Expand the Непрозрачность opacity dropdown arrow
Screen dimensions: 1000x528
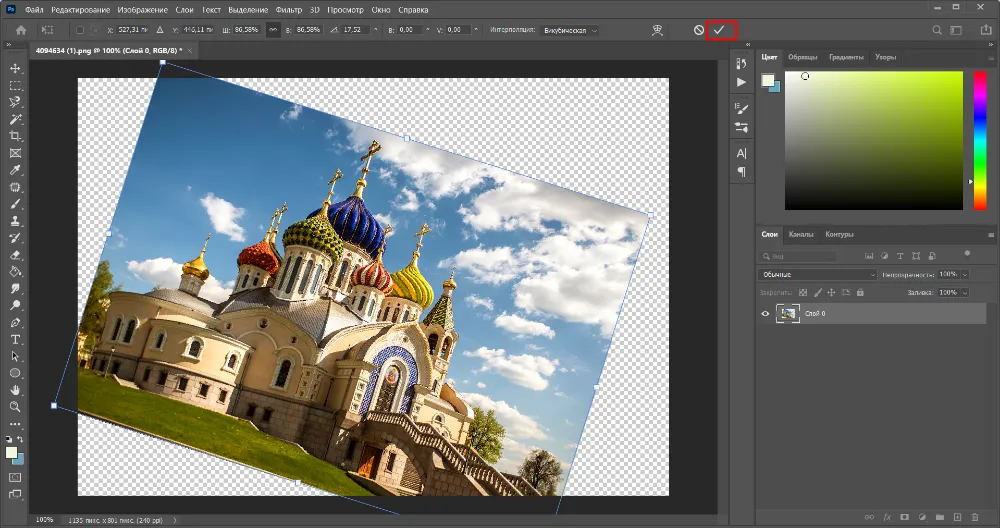966,274
